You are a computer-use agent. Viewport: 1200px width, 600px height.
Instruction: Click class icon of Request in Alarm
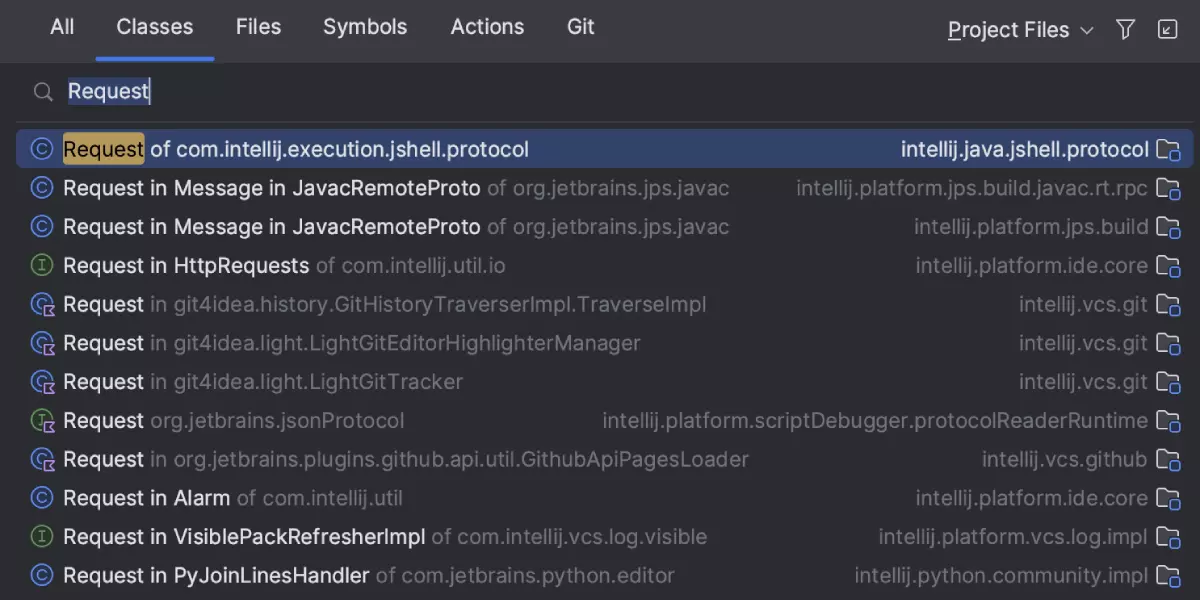coord(41,498)
